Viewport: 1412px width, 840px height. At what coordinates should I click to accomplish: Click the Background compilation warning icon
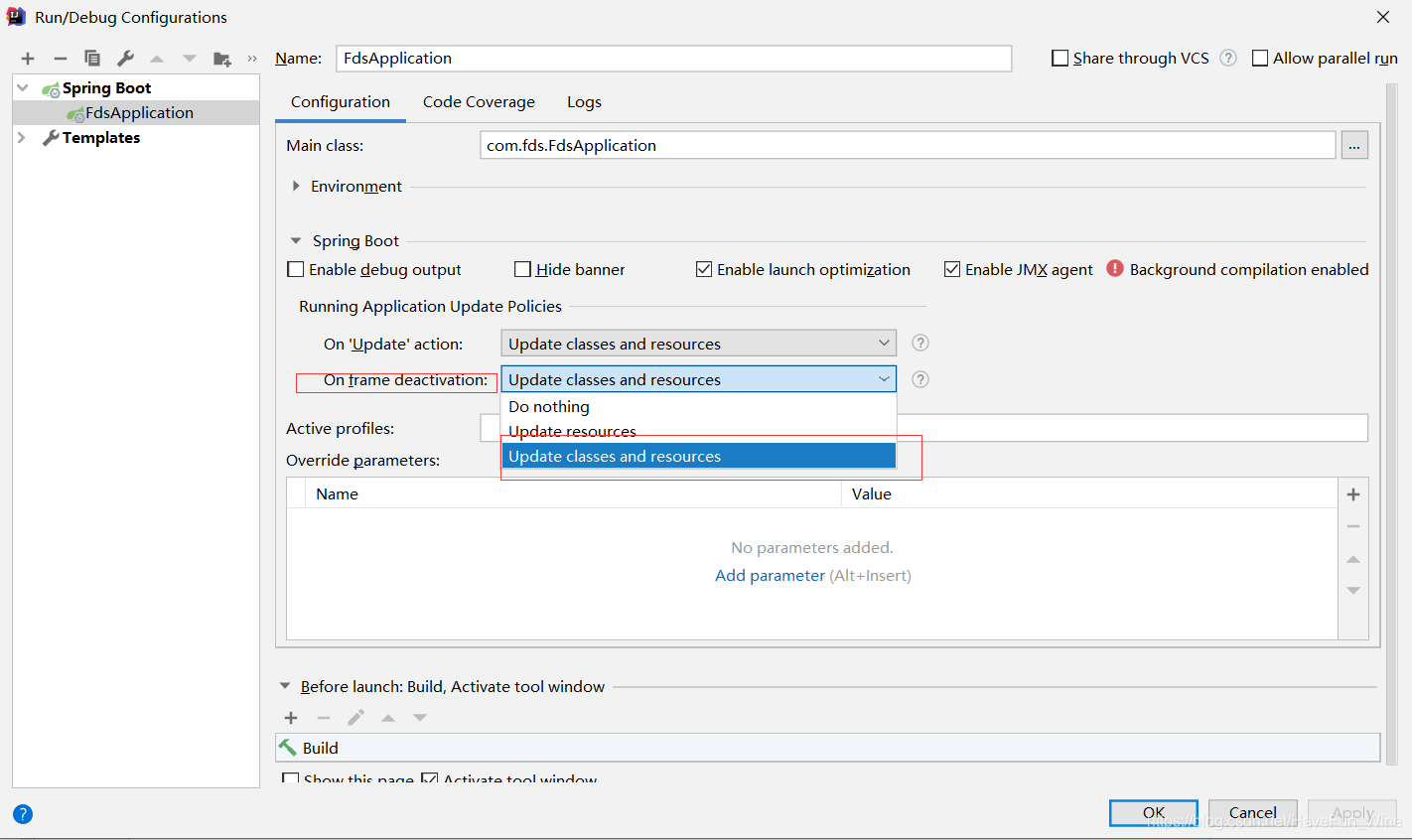pos(1115,268)
